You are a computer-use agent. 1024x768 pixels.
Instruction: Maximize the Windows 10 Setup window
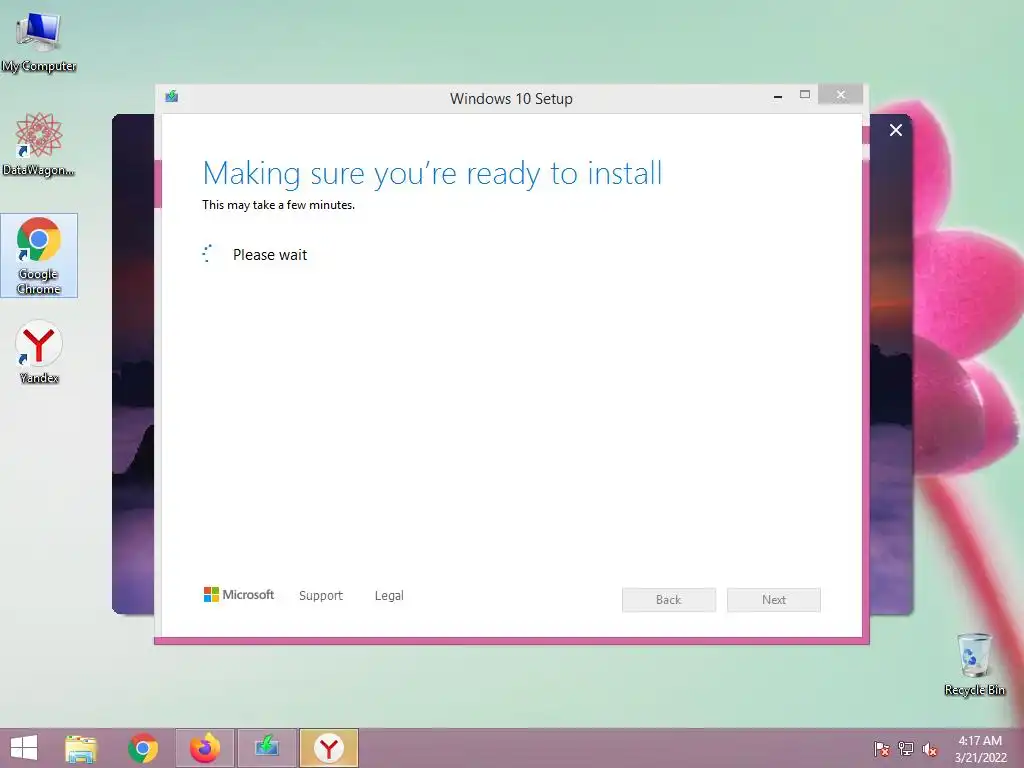point(805,95)
